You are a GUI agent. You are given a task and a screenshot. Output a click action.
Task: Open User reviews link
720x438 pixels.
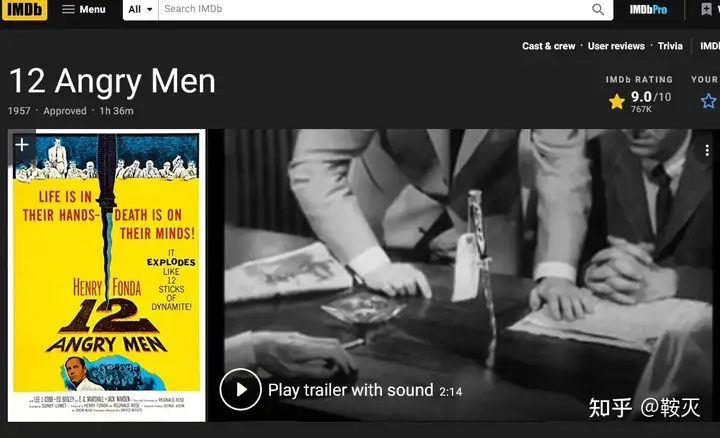[x=616, y=46]
